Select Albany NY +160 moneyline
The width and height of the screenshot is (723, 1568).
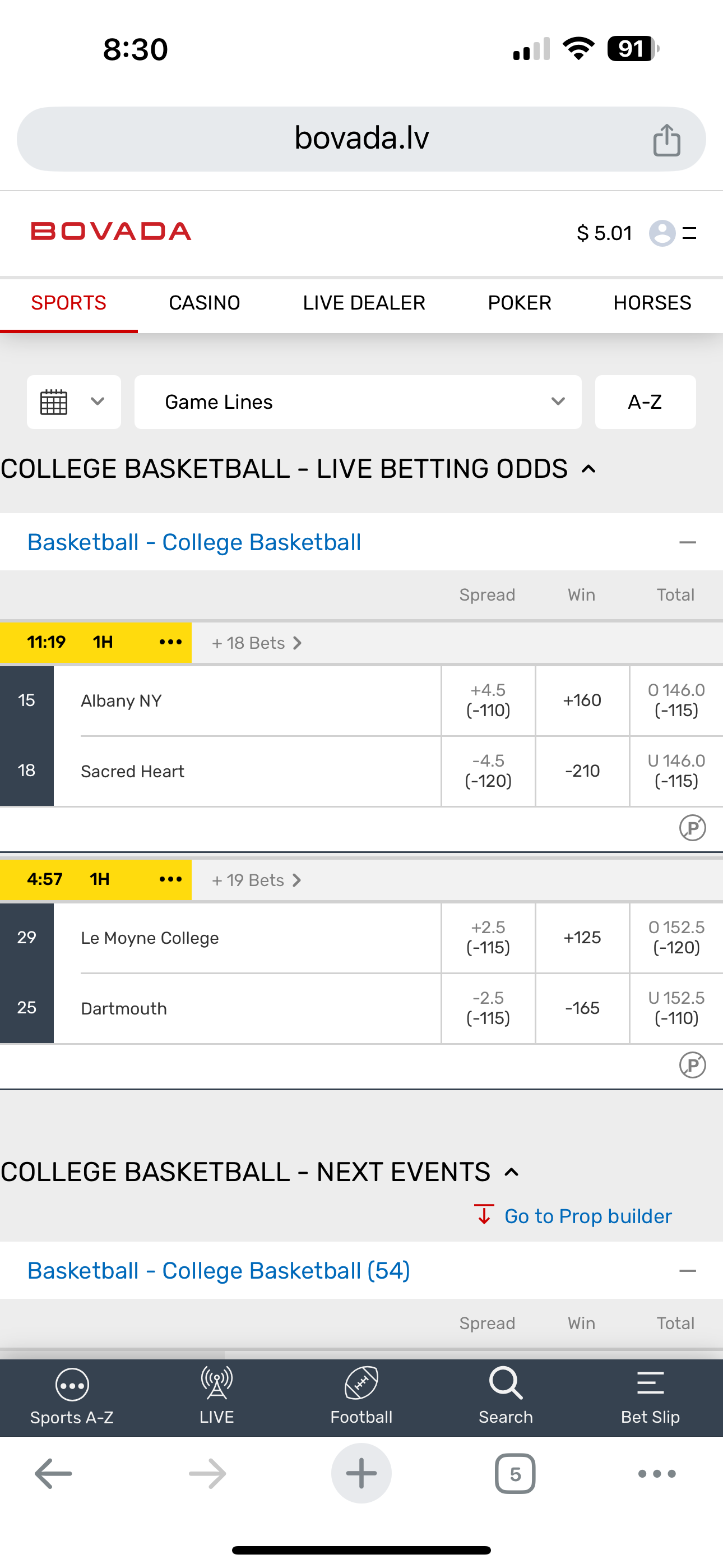coord(582,700)
